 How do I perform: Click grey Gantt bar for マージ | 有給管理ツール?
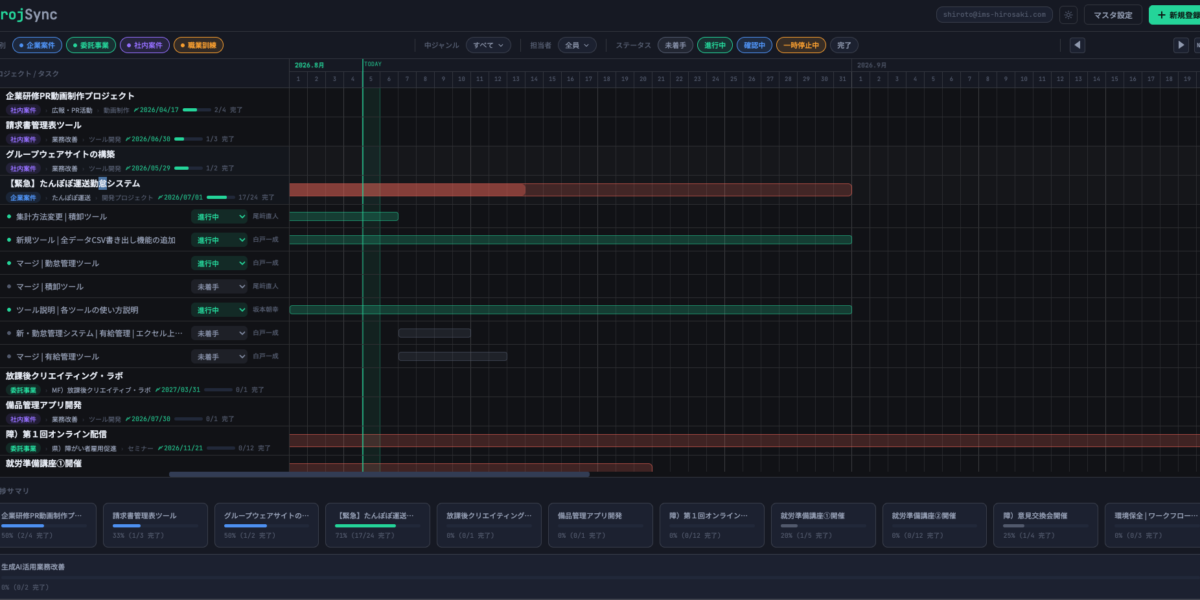[452, 356]
